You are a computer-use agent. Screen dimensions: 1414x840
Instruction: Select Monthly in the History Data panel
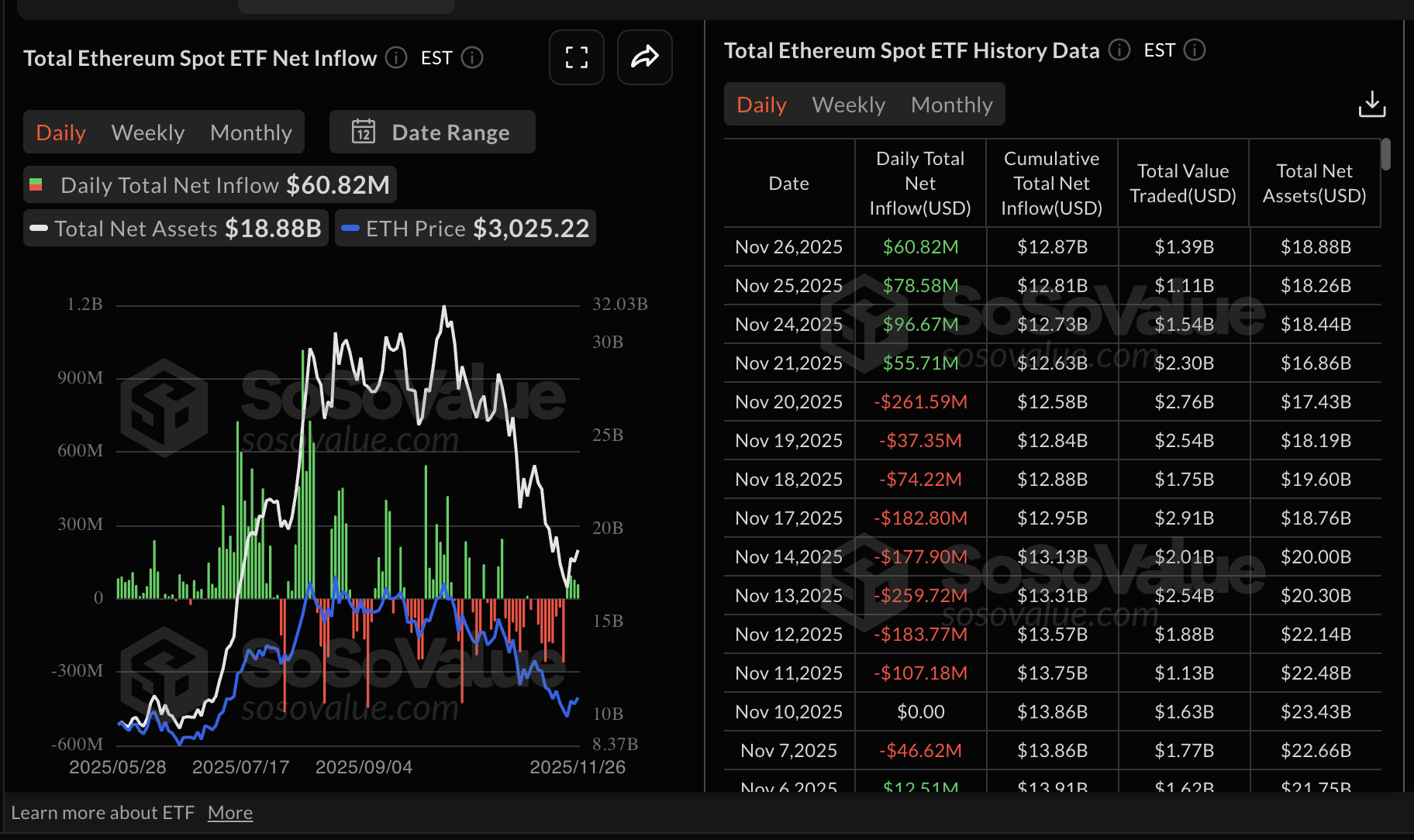pyautogui.click(x=952, y=104)
